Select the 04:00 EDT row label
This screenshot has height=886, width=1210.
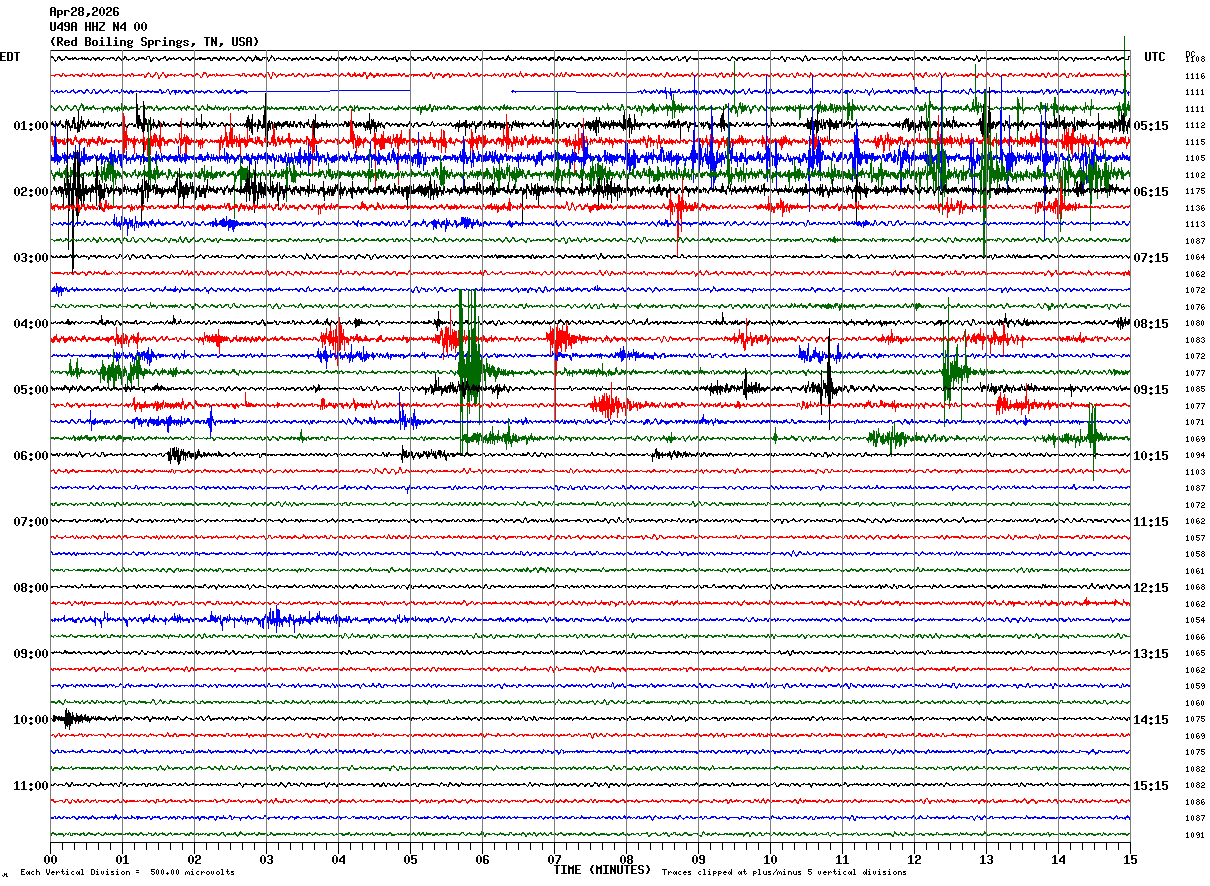[30, 324]
